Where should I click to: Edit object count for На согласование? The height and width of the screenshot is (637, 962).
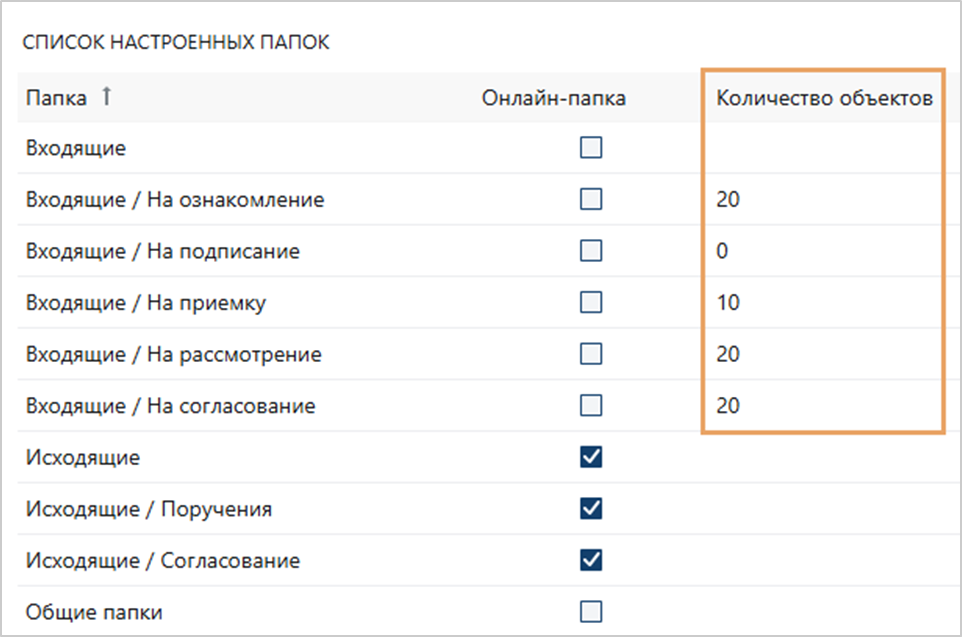[x=728, y=405]
